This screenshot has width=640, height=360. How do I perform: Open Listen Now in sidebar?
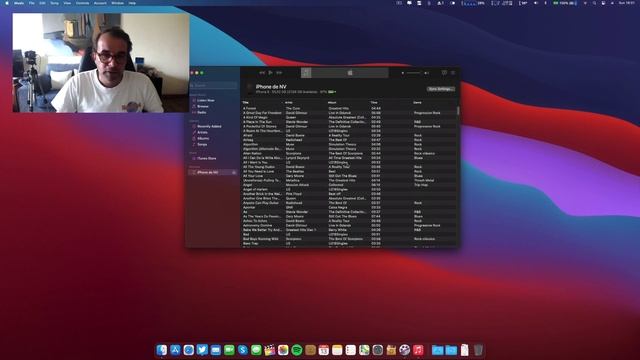pyautogui.click(x=205, y=100)
